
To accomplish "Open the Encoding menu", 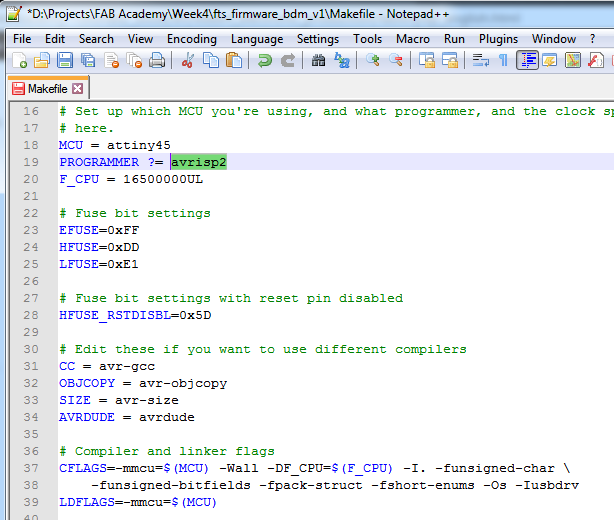I will pyautogui.click(x=192, y=39).
